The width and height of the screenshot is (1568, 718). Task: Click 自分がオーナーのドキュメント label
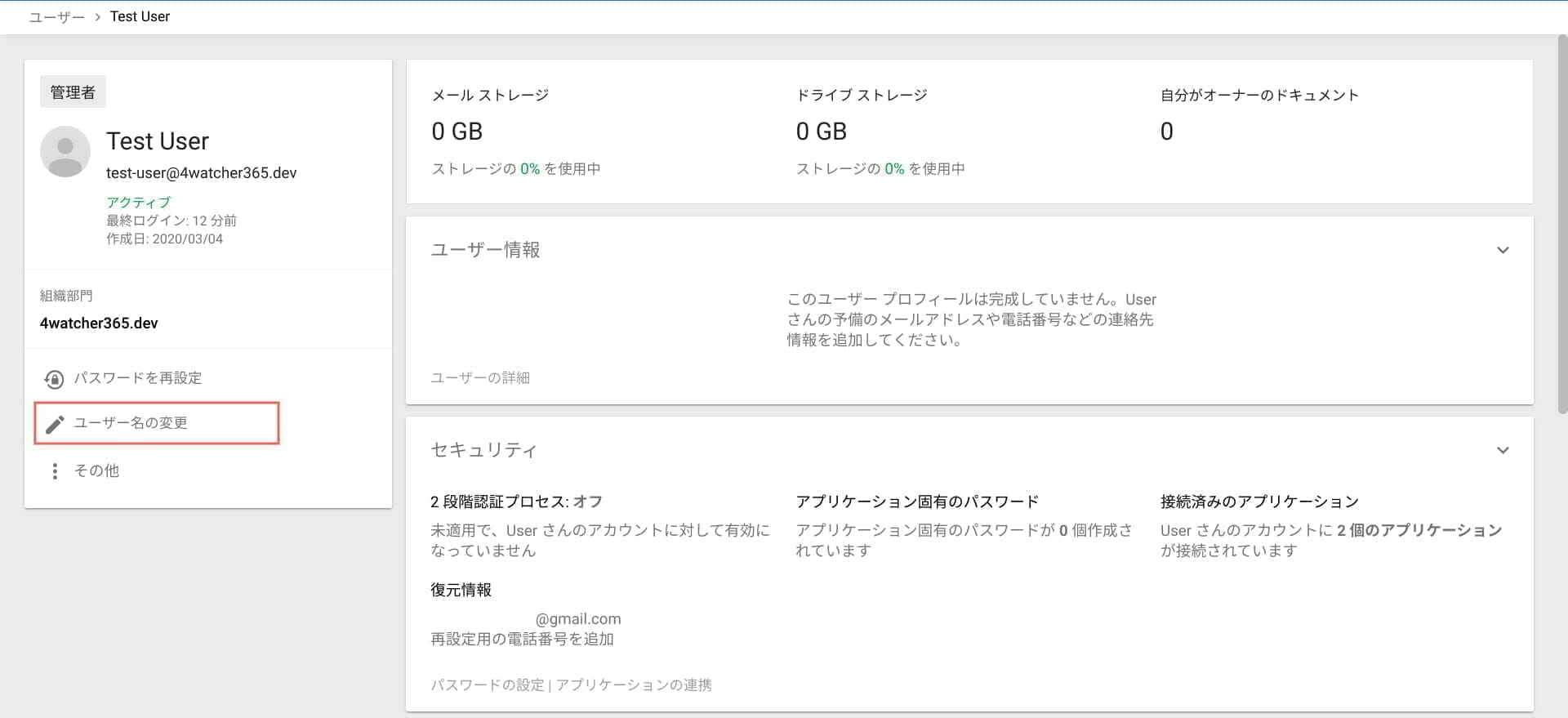(x=1259, y=96)
